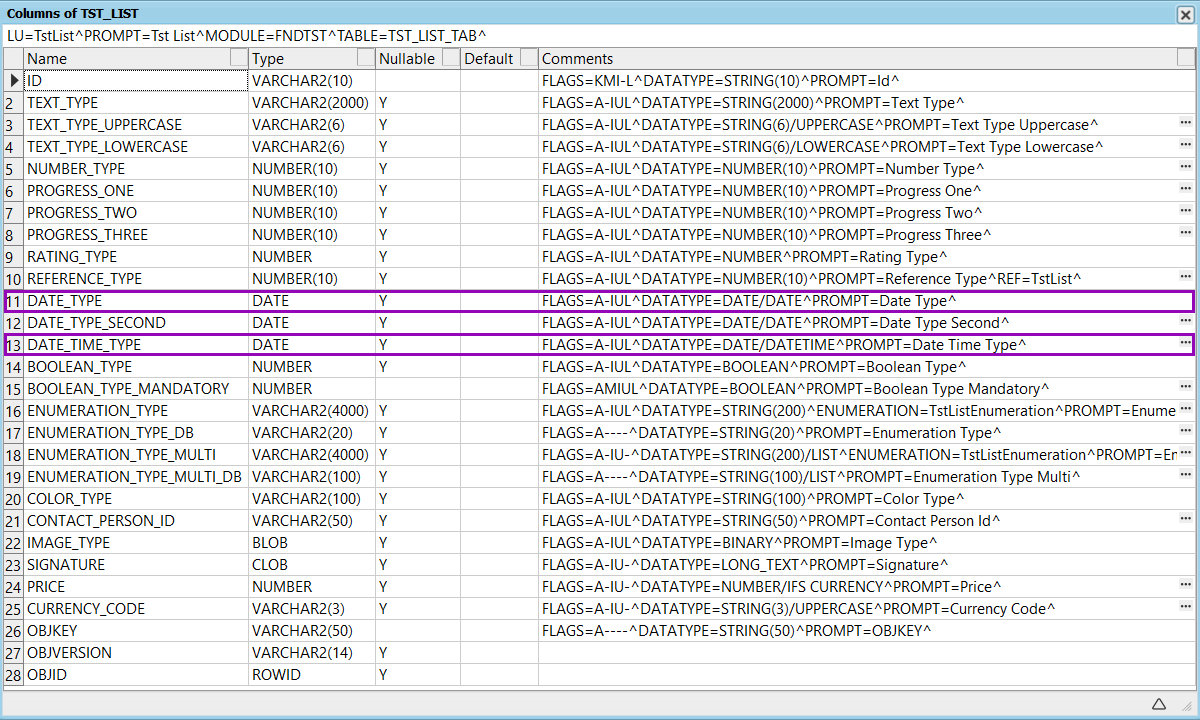
Task: Click the Comments column header label
Action: 577,59
